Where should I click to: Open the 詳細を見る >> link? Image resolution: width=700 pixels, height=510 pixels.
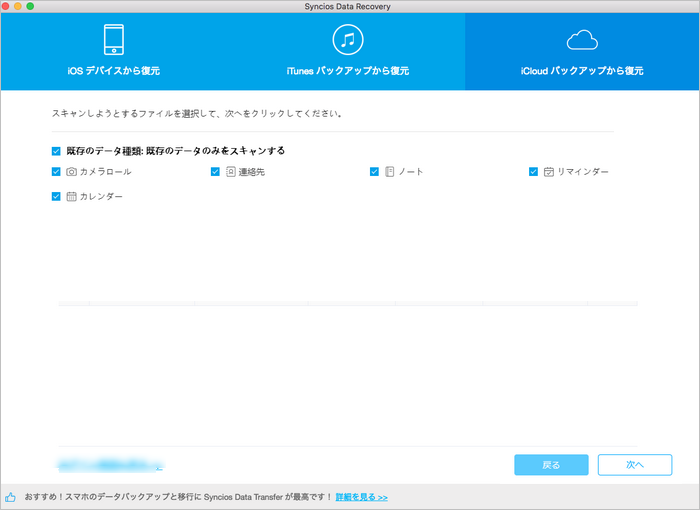pyautogui.click(x=361, y=497)
